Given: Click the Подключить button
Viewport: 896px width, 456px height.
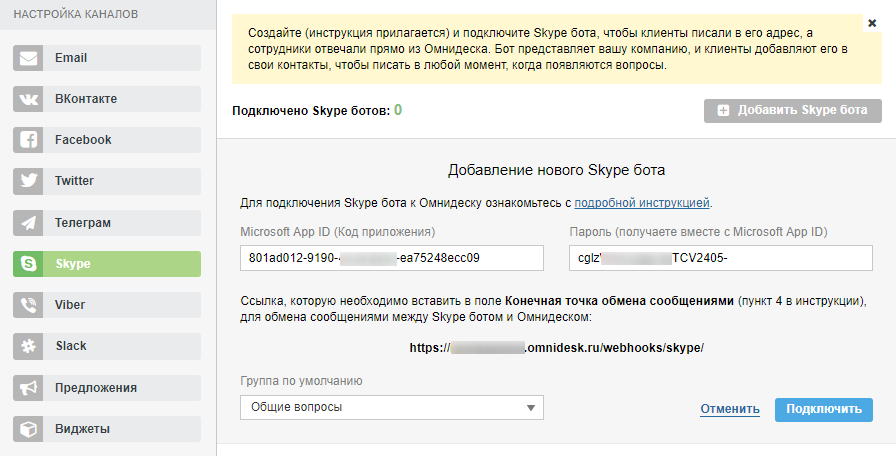Looking at the screenshot, I should [x=823, y=410].
